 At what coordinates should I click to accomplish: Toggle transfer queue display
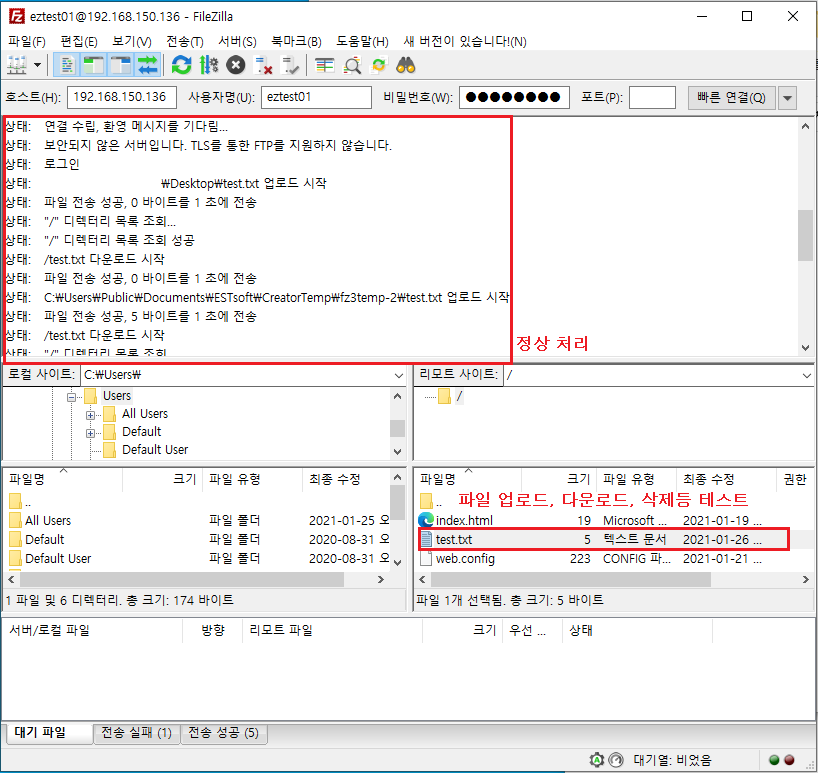(148, 66)
